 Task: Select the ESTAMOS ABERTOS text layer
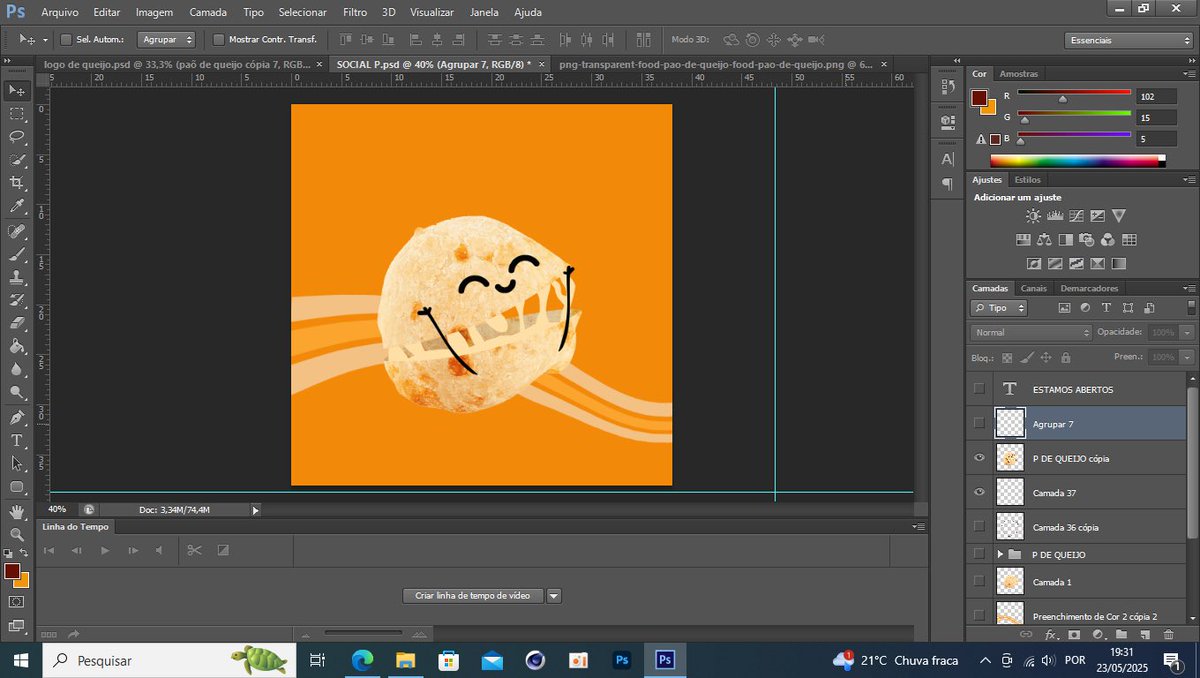click(x=1072, y=389)
